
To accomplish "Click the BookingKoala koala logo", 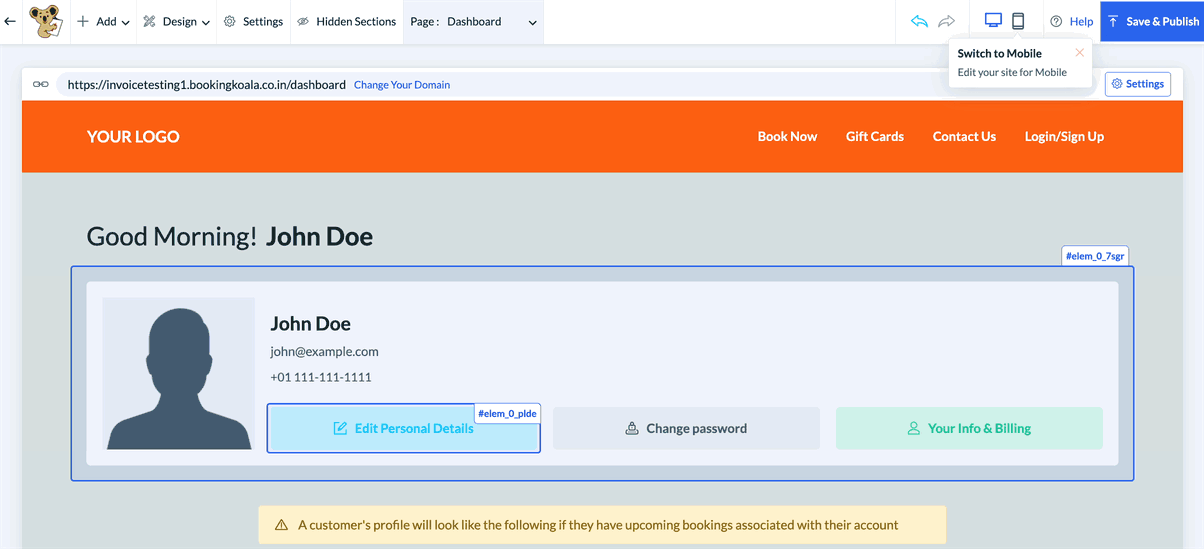I will tap(44, 21).
